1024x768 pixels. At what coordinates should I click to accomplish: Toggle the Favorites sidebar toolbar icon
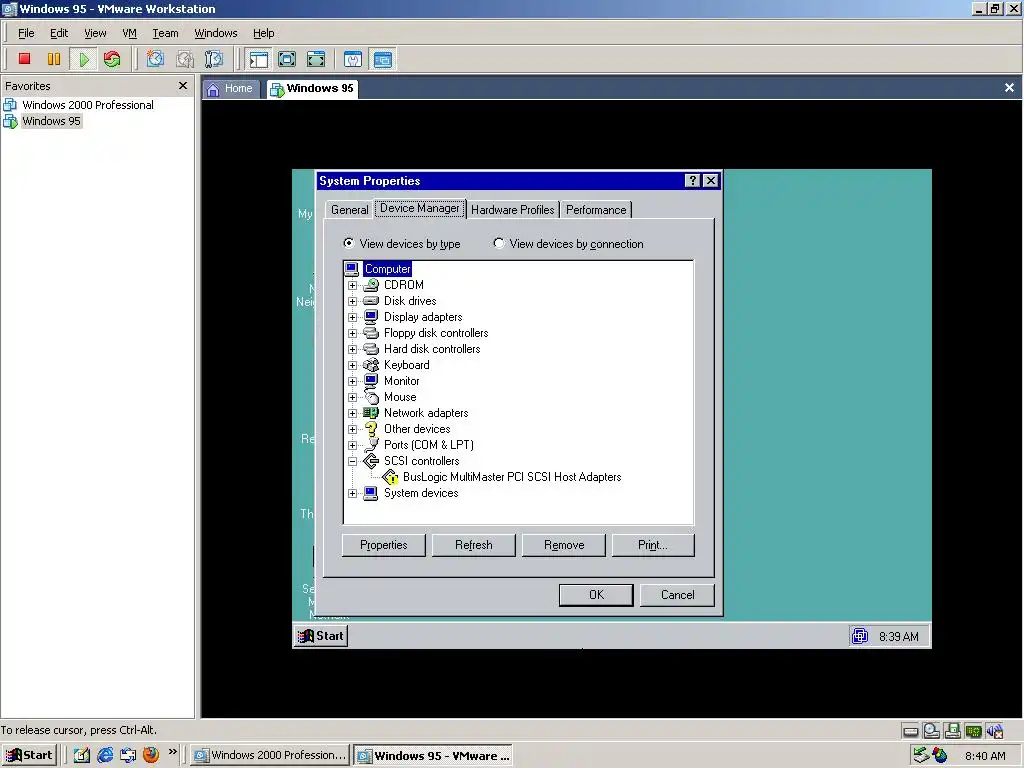[258, 59]
